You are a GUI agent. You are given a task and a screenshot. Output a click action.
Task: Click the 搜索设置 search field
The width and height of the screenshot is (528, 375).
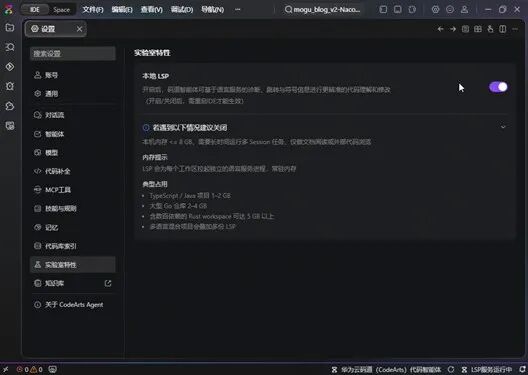[x=73, y=54]
